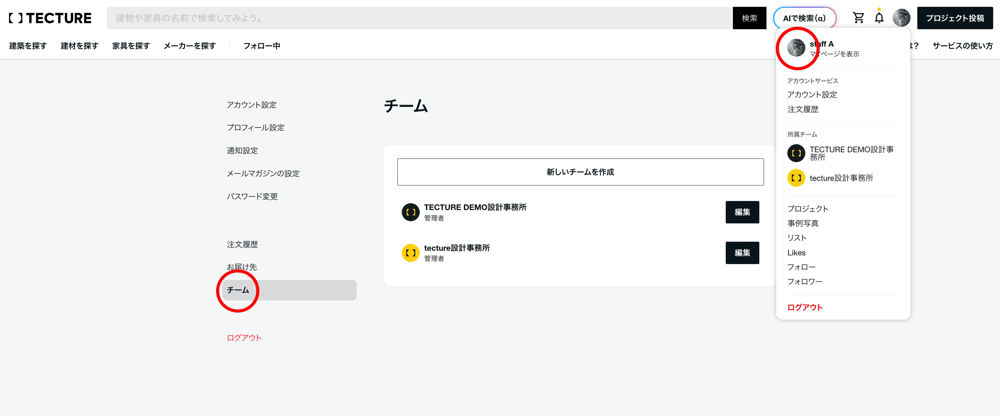The width and height of the screenshot is (1000, 416).
Task: Focus the search input field
Action: pos(420,18)
